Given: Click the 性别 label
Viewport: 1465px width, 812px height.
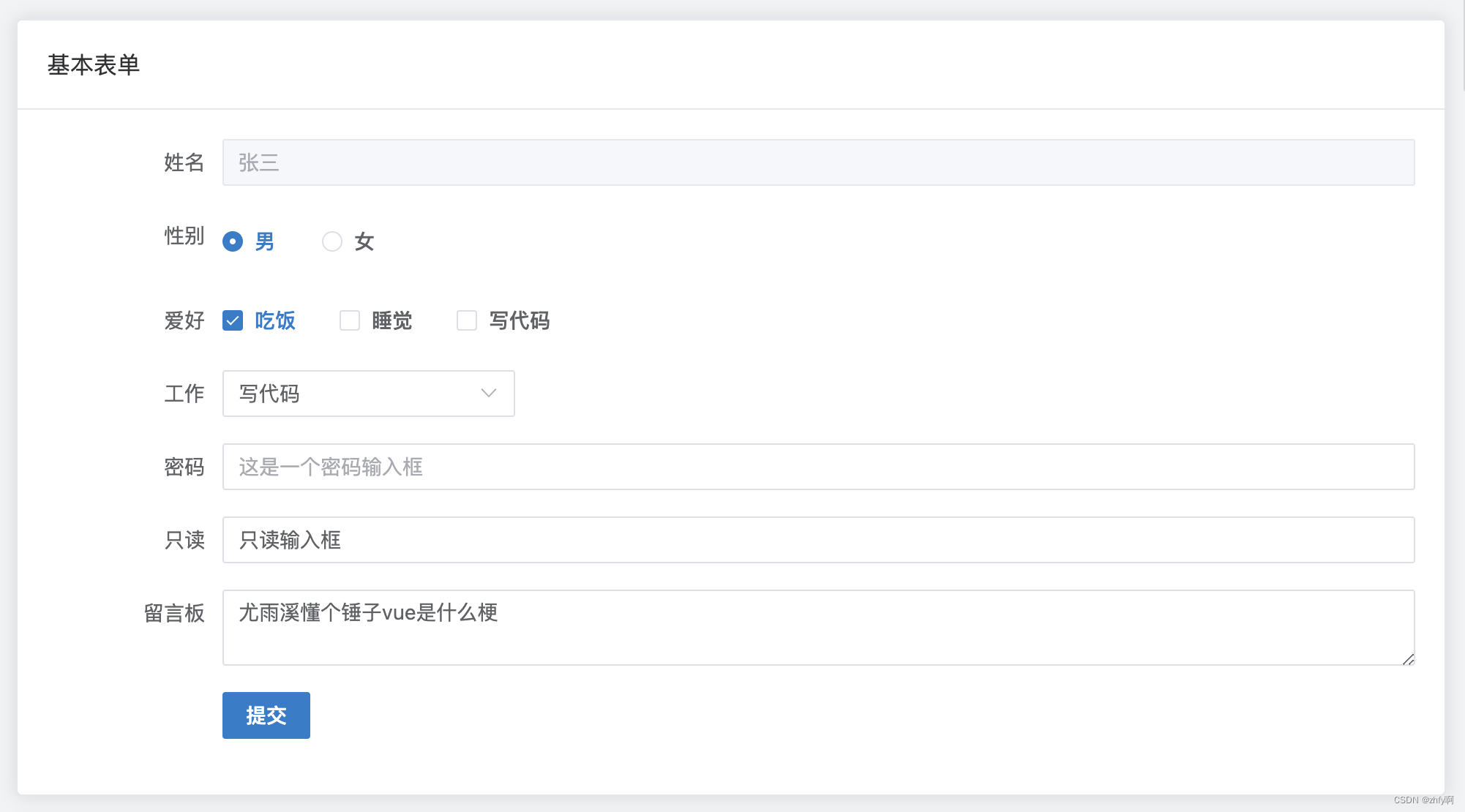Looking at the screenshot, I should (184, 236).
